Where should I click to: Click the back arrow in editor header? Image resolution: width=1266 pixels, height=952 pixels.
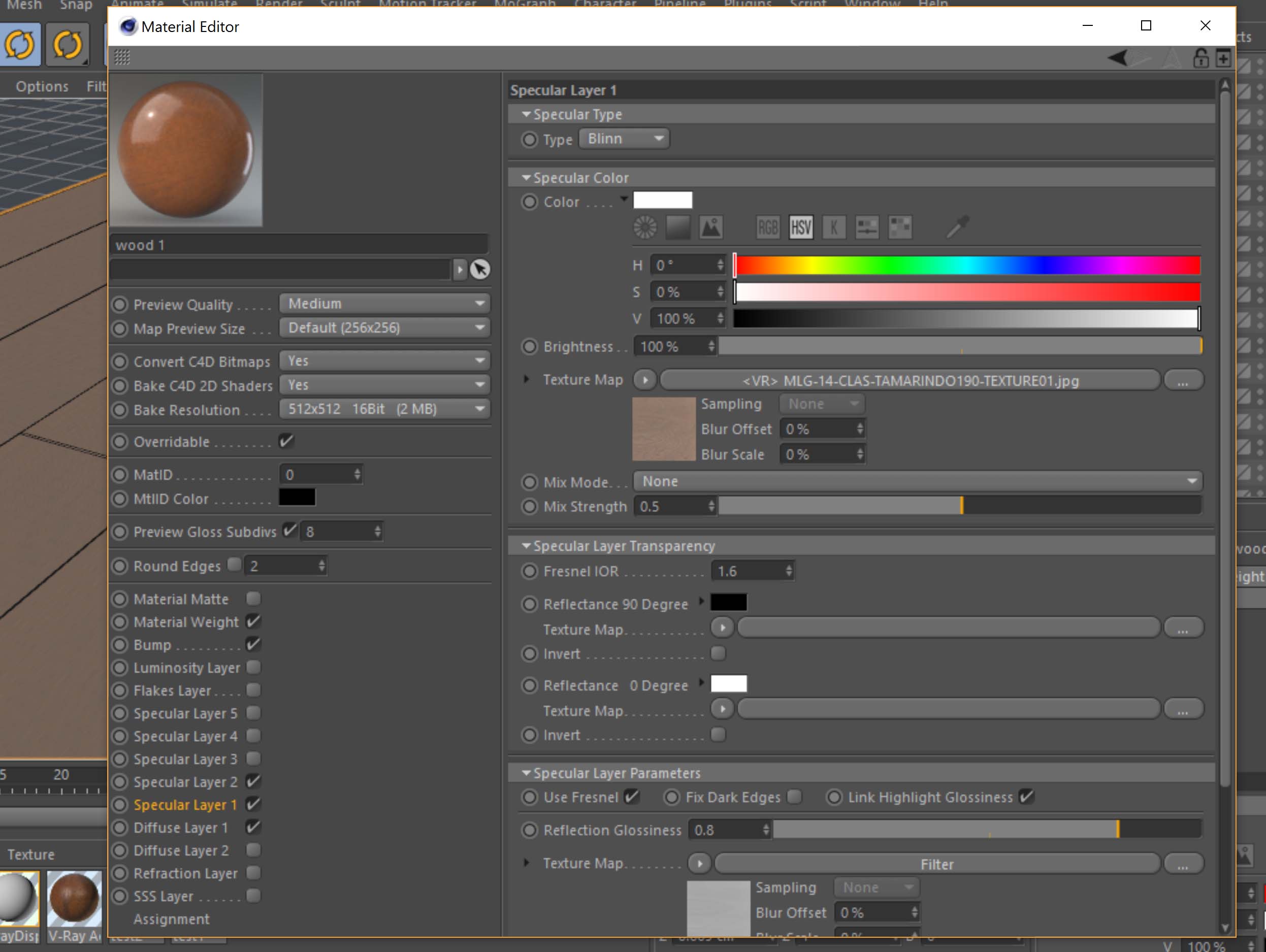click(1118, 58)
